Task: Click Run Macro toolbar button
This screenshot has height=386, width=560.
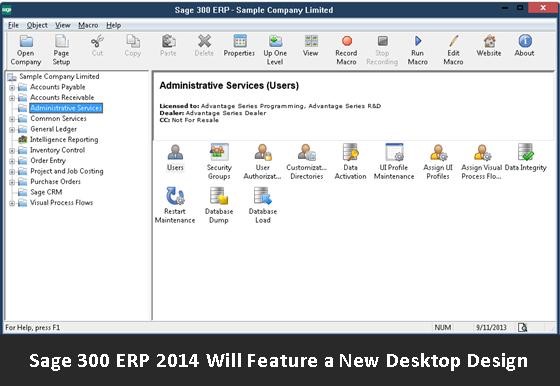Action: 418,50
